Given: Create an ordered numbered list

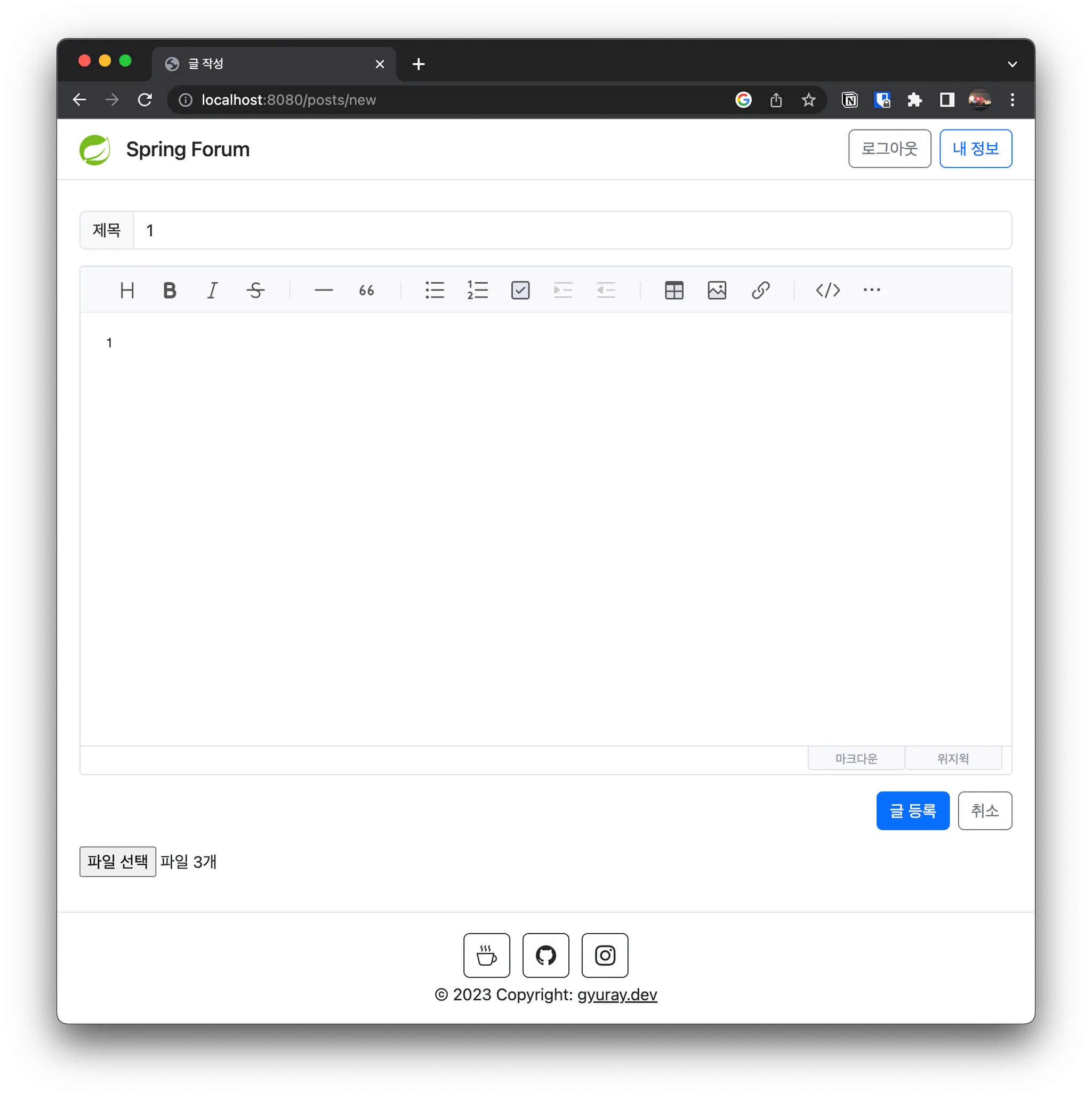Looking at the screenshot, I should coord(478,291).
